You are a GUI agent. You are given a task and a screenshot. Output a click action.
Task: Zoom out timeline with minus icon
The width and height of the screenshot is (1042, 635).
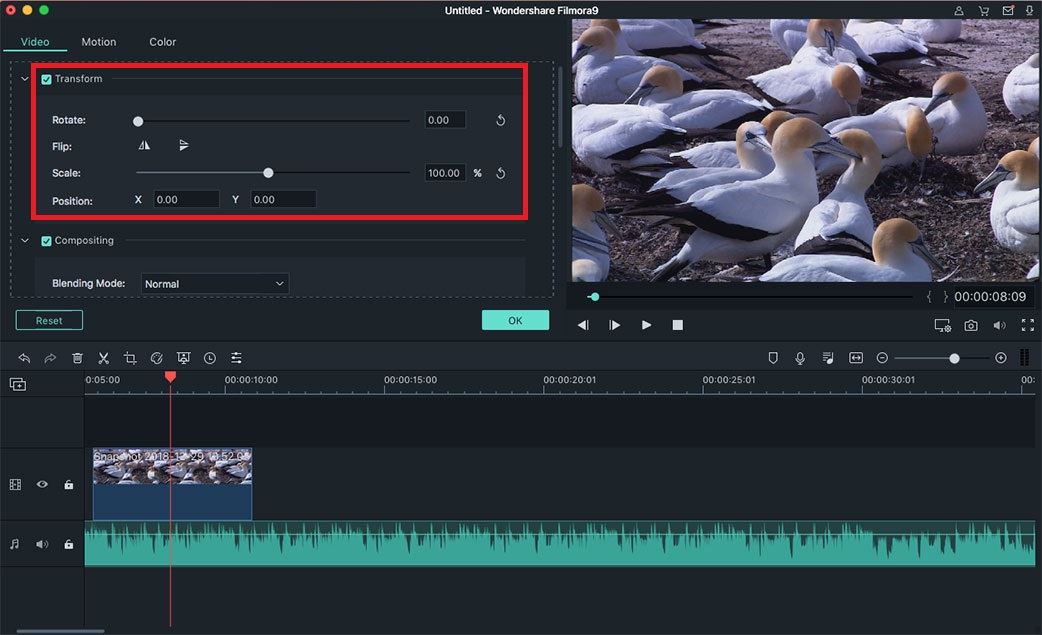click(x=882, y=358)
